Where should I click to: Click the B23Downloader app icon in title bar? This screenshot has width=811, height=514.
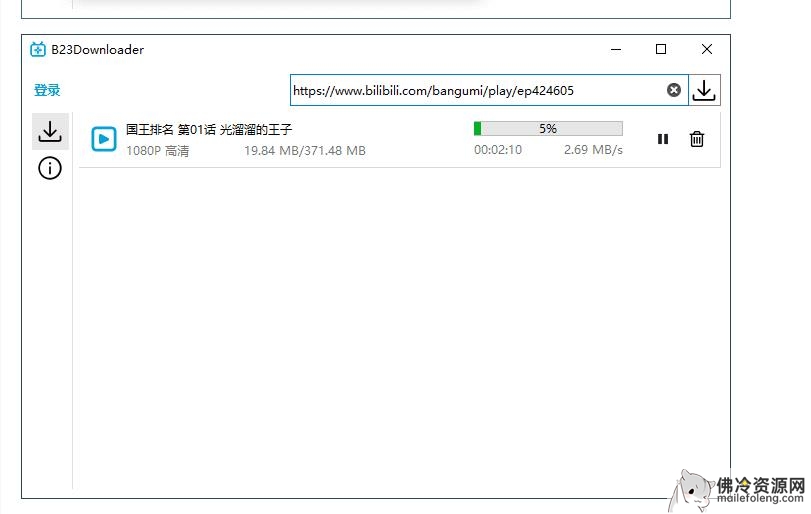tap(38, 49)
